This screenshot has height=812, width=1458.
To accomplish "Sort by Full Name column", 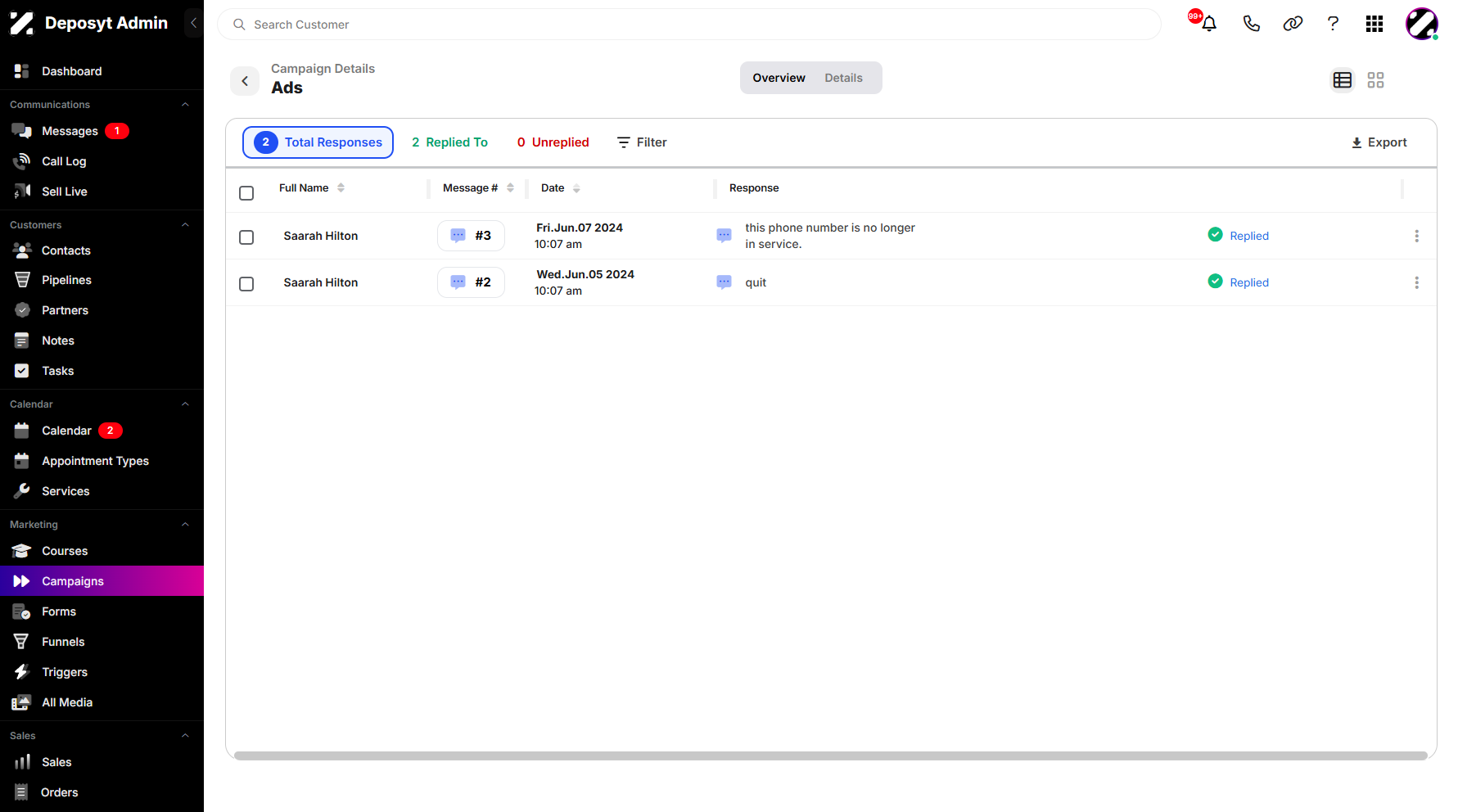I will pyautogui.click(x=341, y=188).
